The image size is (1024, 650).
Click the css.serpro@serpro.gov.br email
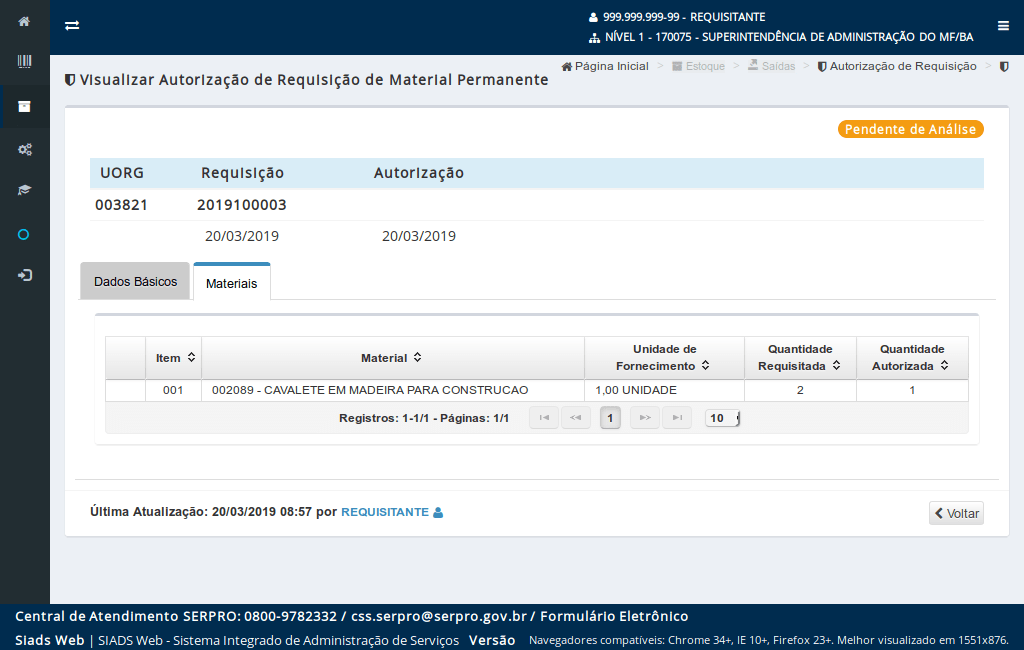pyautogui.click(x=439, y=617)
